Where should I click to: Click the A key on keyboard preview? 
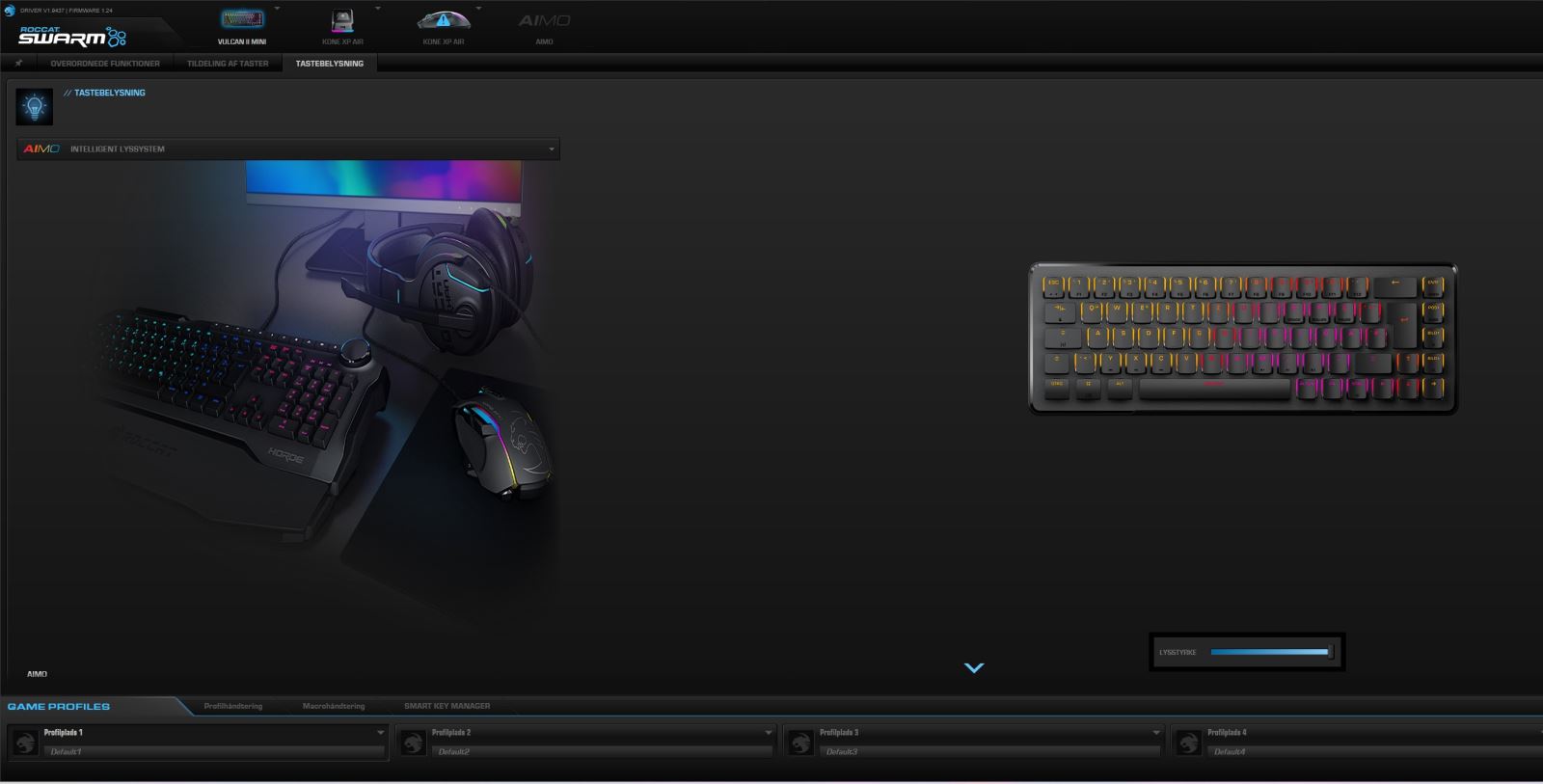click(x=1097, y=338)
